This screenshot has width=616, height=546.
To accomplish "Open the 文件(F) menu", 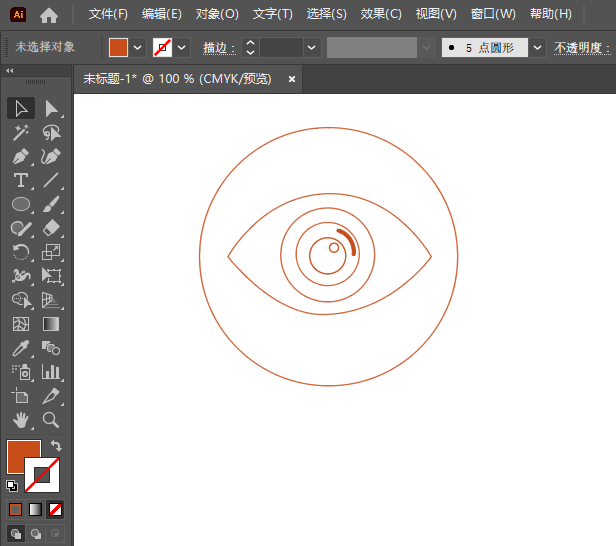I will point(108,14).
